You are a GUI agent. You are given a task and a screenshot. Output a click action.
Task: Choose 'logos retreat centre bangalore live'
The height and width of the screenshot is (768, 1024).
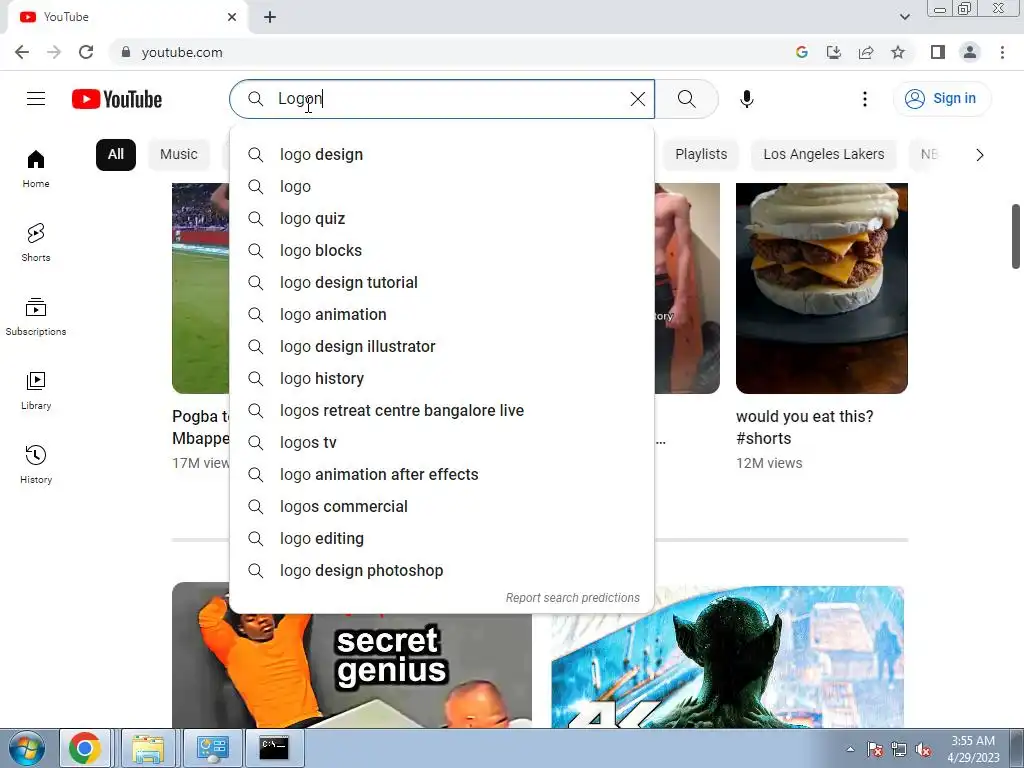(442, 411)
